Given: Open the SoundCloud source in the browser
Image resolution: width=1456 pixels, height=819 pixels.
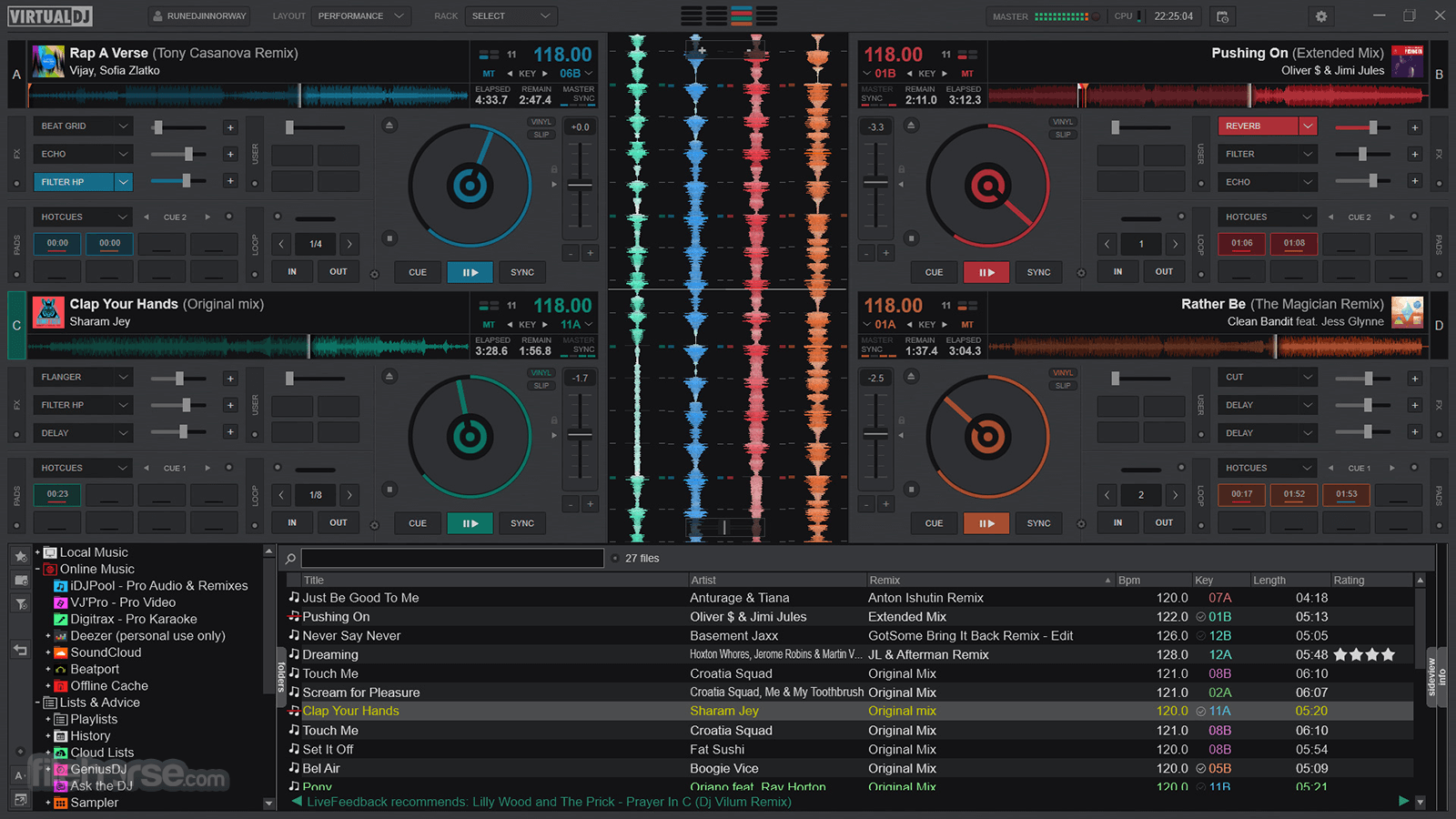Looking at the screenshot, I should (x=106, y=652).
